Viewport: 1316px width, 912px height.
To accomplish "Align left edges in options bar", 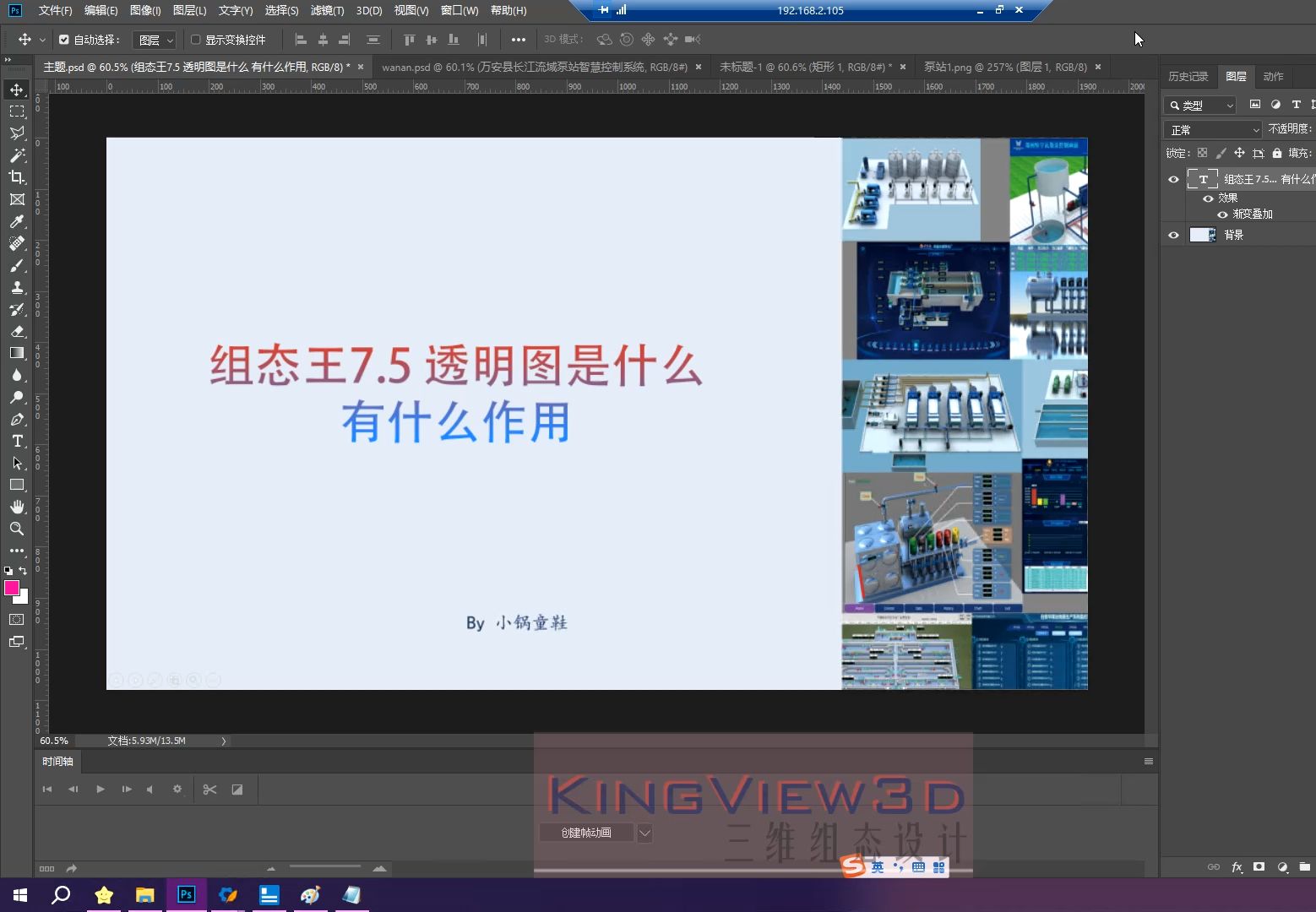I will pos(301,40).
